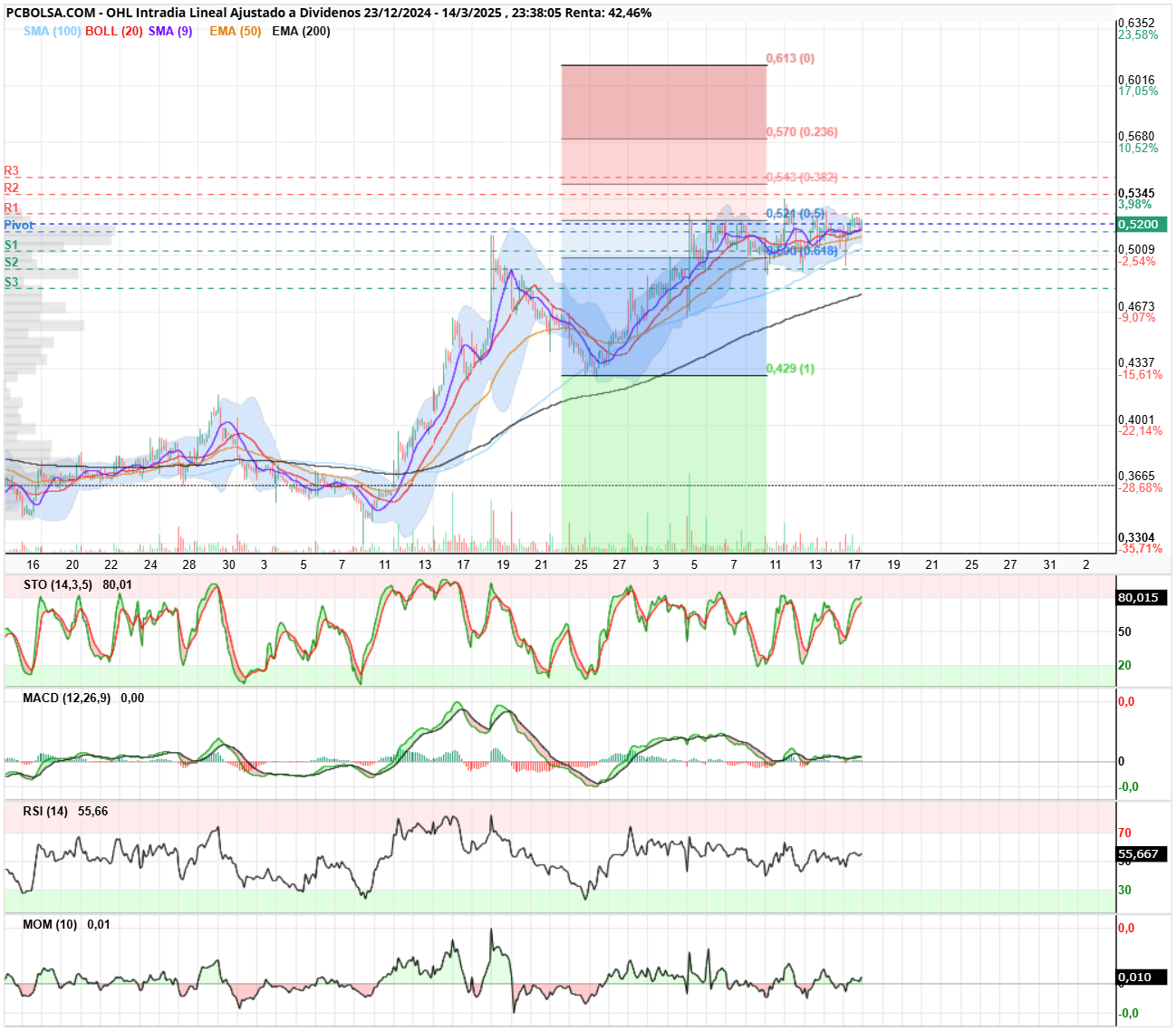The width and height of the screenshot is (1176, 1031).
Task: Click the RSI (14) indicator title
Action: tap(45, 812)
